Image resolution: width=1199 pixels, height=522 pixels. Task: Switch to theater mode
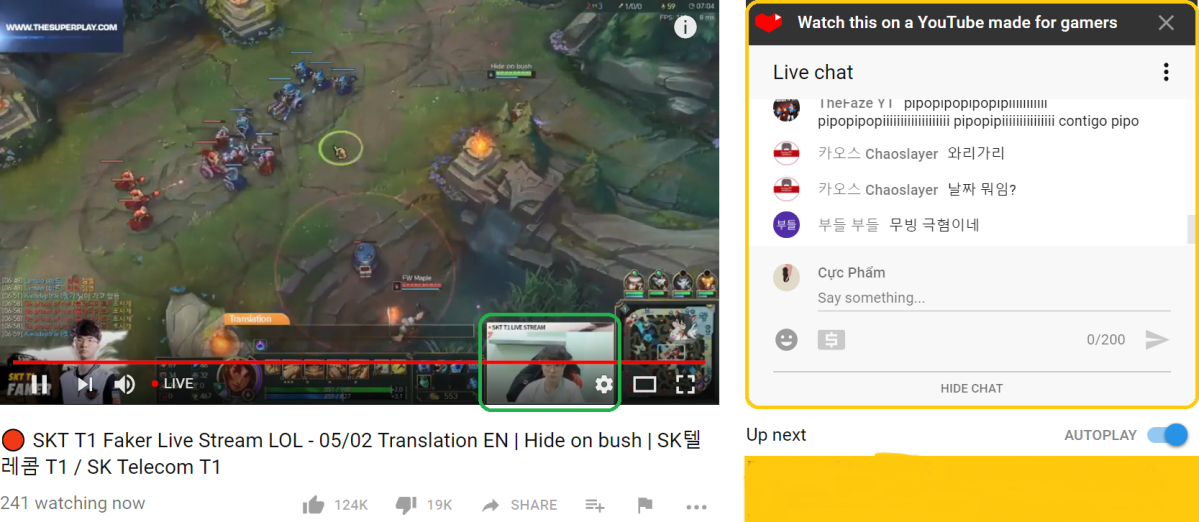tap(645, 384)
